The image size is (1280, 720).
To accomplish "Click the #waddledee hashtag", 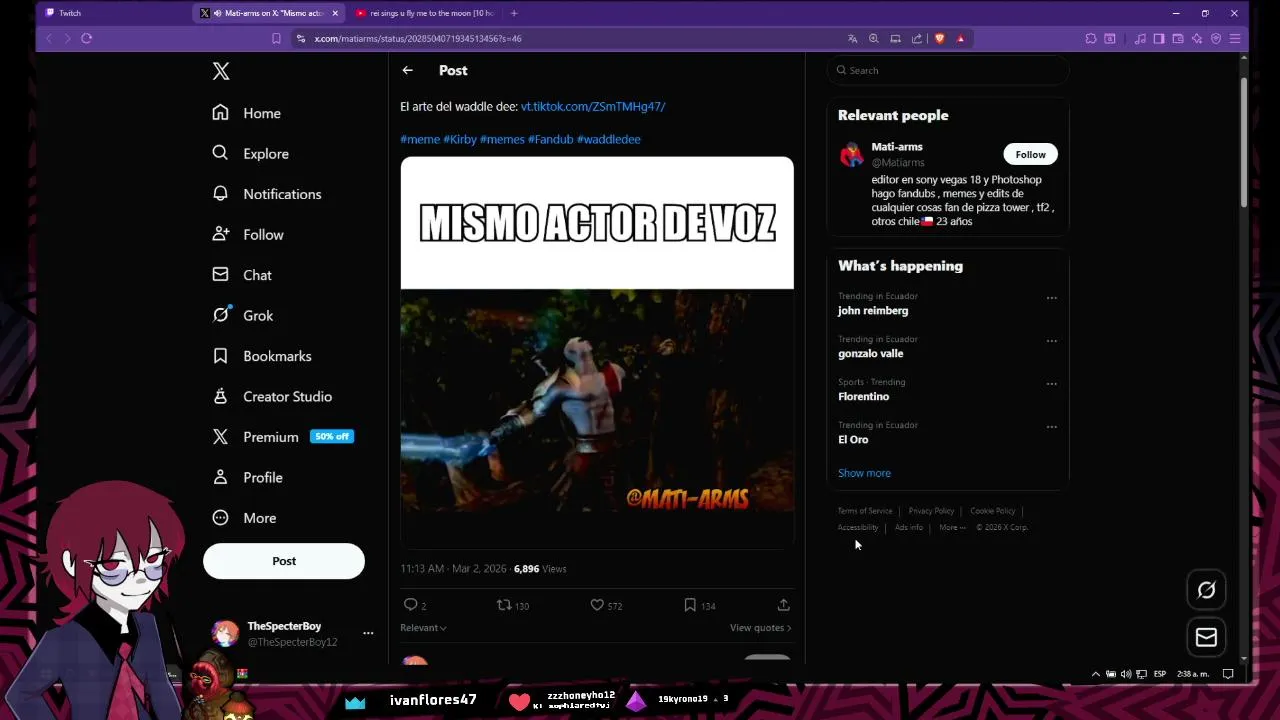I will pos(609,139).
